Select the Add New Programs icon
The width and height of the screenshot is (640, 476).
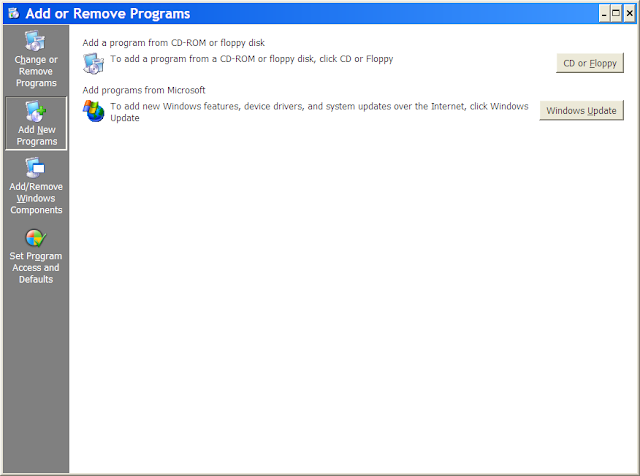[x=36, y=111]
